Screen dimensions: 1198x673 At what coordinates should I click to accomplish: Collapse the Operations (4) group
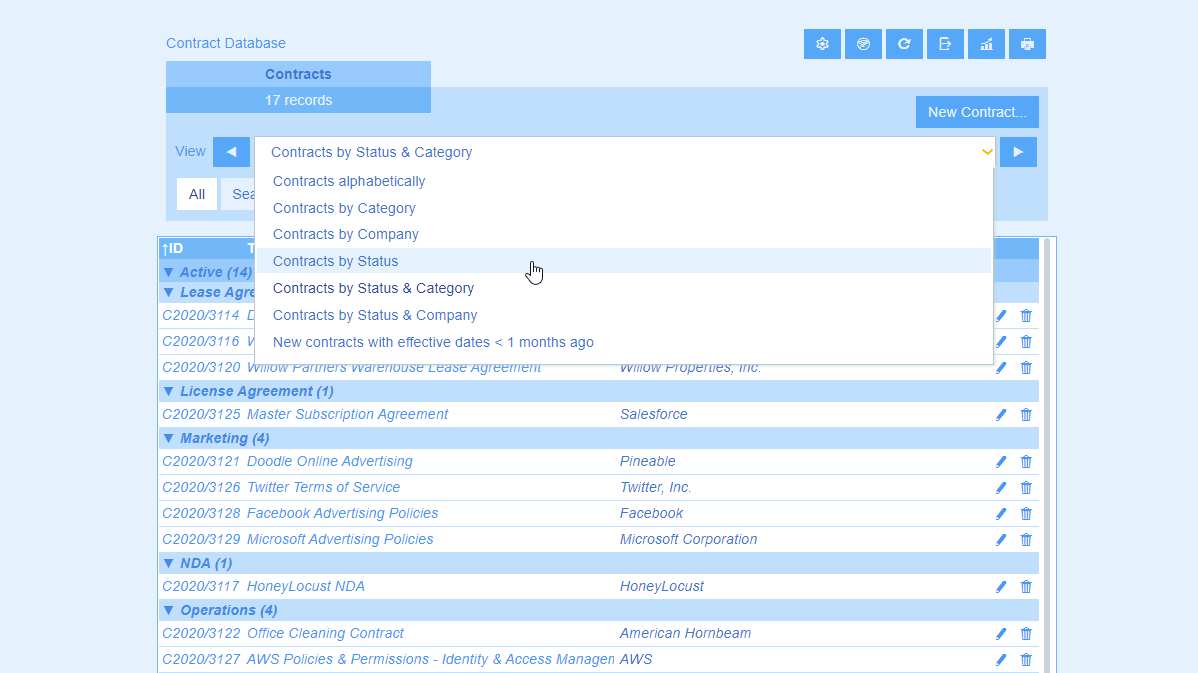(168, 610)
